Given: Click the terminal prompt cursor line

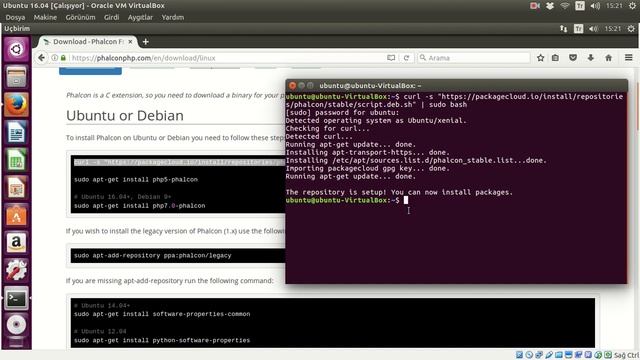Looking at the screenshot, I should pos(347,200).
